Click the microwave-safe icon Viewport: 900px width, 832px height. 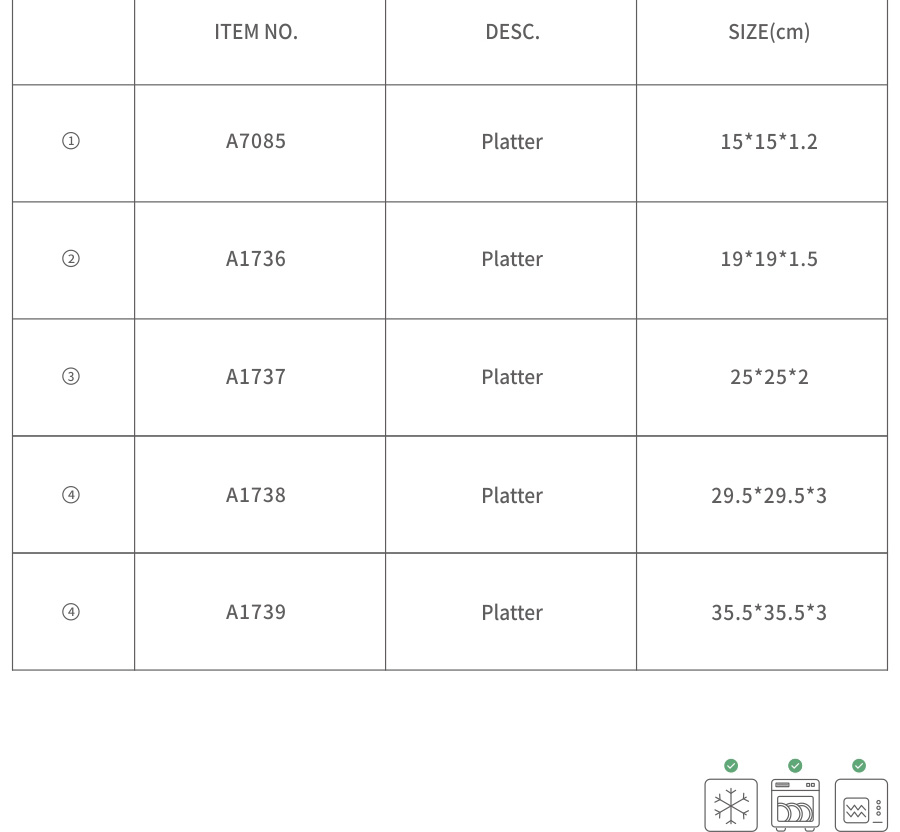pos(860,805)
